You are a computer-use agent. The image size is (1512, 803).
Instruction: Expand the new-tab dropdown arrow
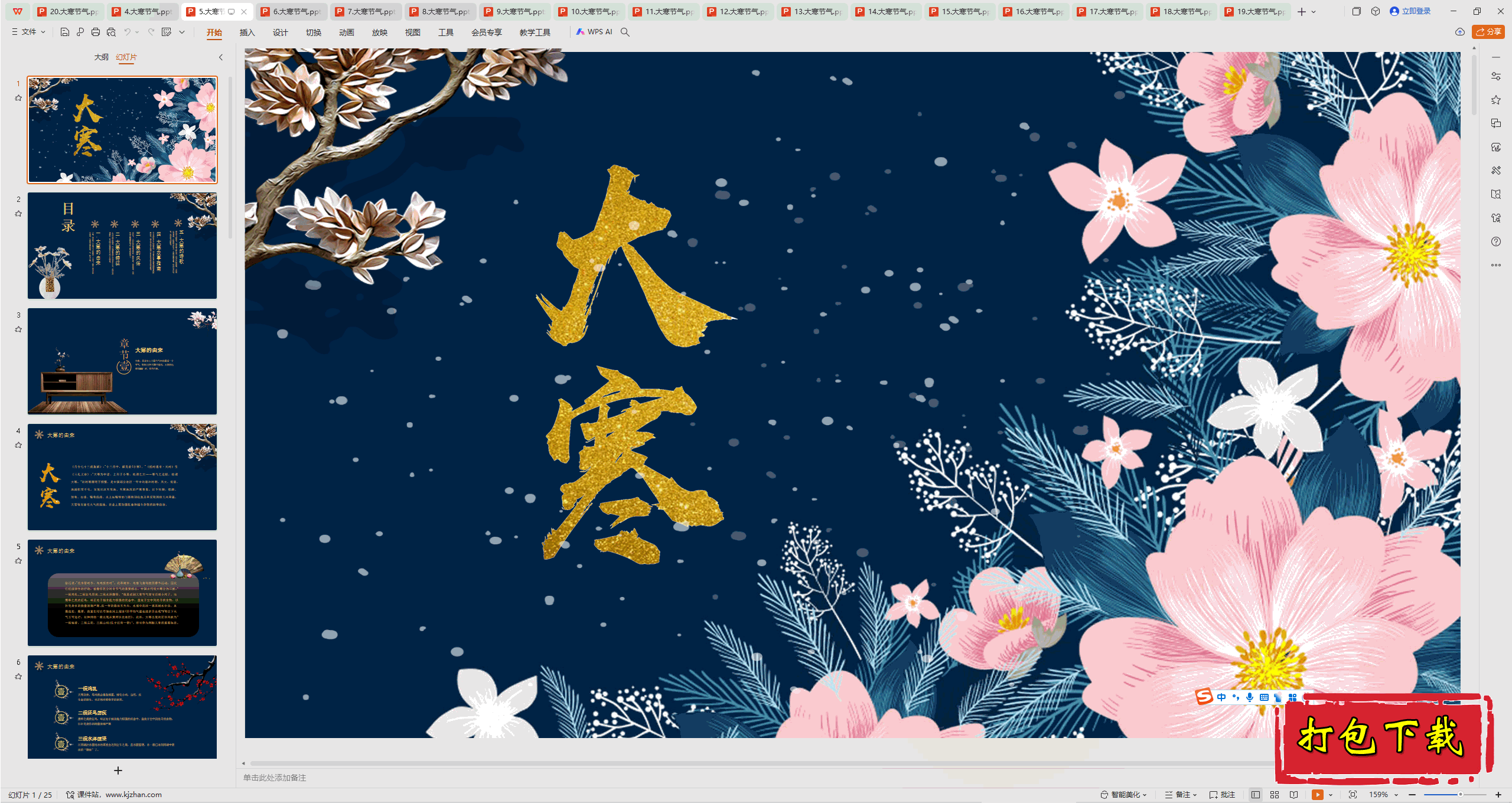click(1314, 11)
